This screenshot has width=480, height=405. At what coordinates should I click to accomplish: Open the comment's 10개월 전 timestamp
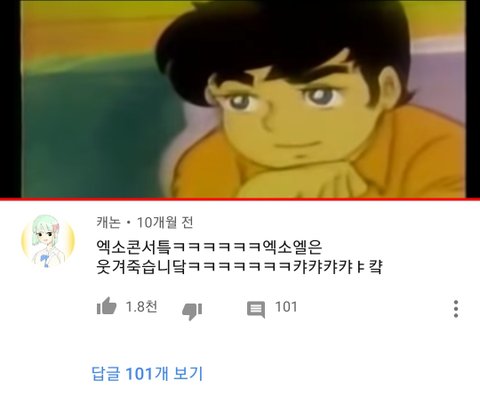[165, 222]
